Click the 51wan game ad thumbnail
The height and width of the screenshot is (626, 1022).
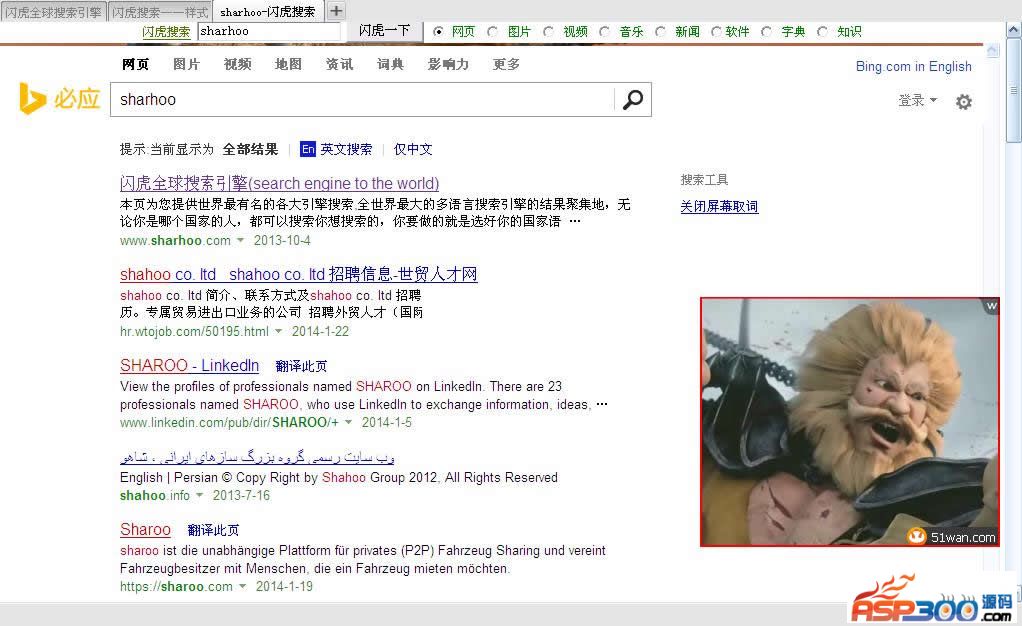[x=850, y=422]
